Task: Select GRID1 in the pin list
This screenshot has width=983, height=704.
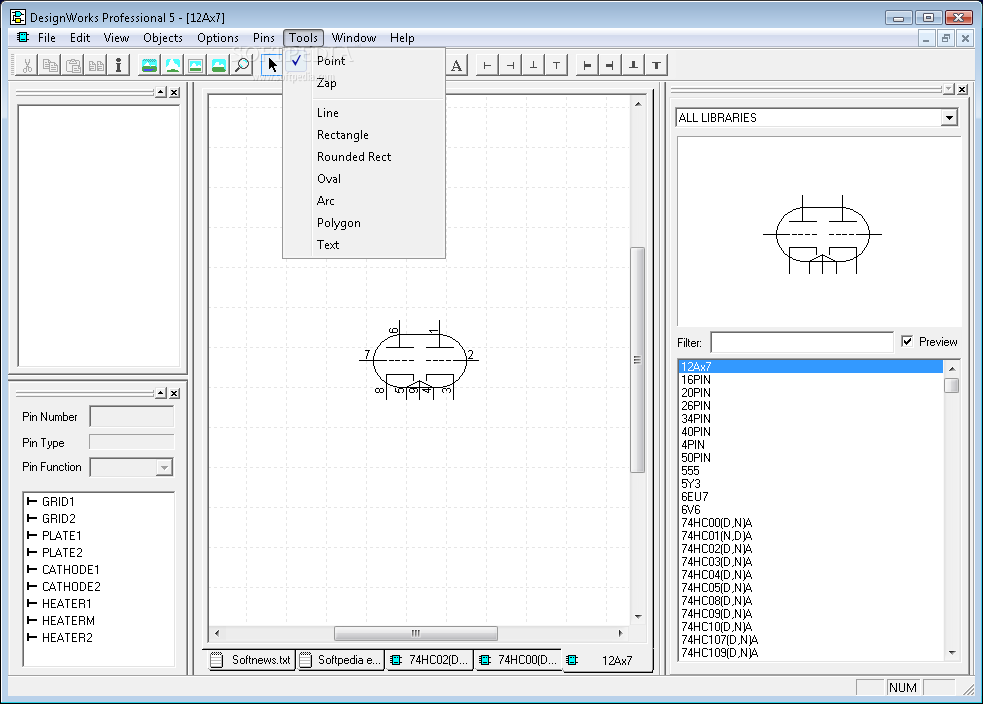Action: click(58, 502)
